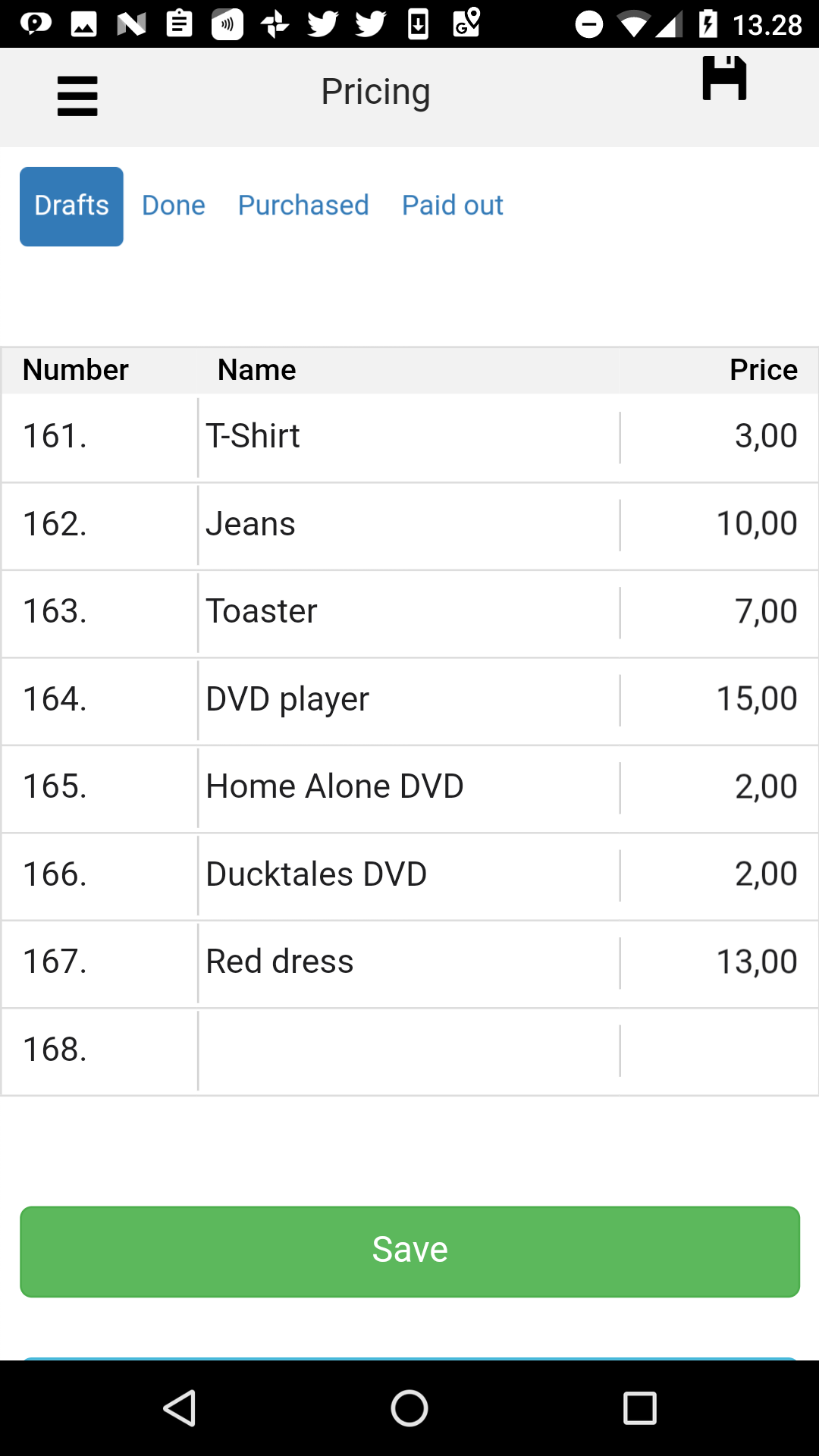This screenshot has width=819, height=1456.
Task: Open the Purchased tab
Action: [x=303, y=206]
